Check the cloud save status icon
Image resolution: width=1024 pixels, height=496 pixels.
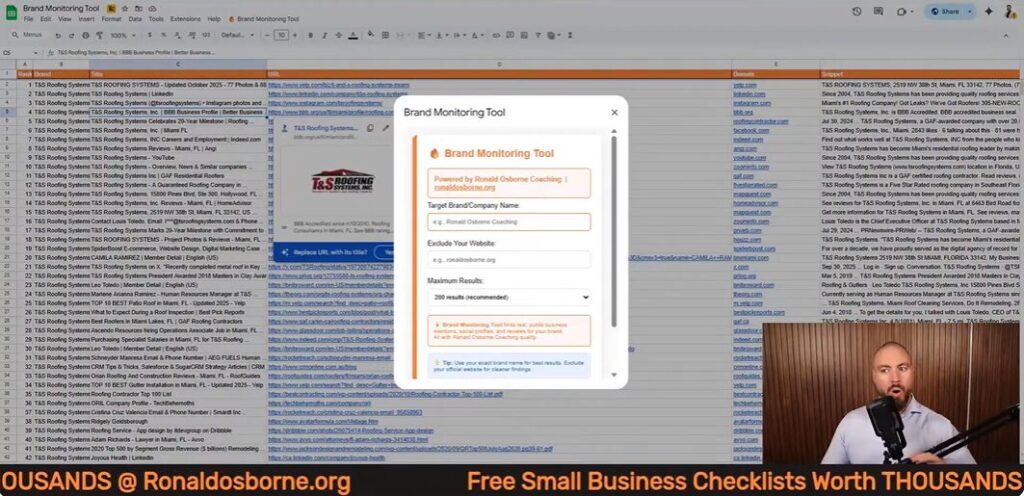152,8
